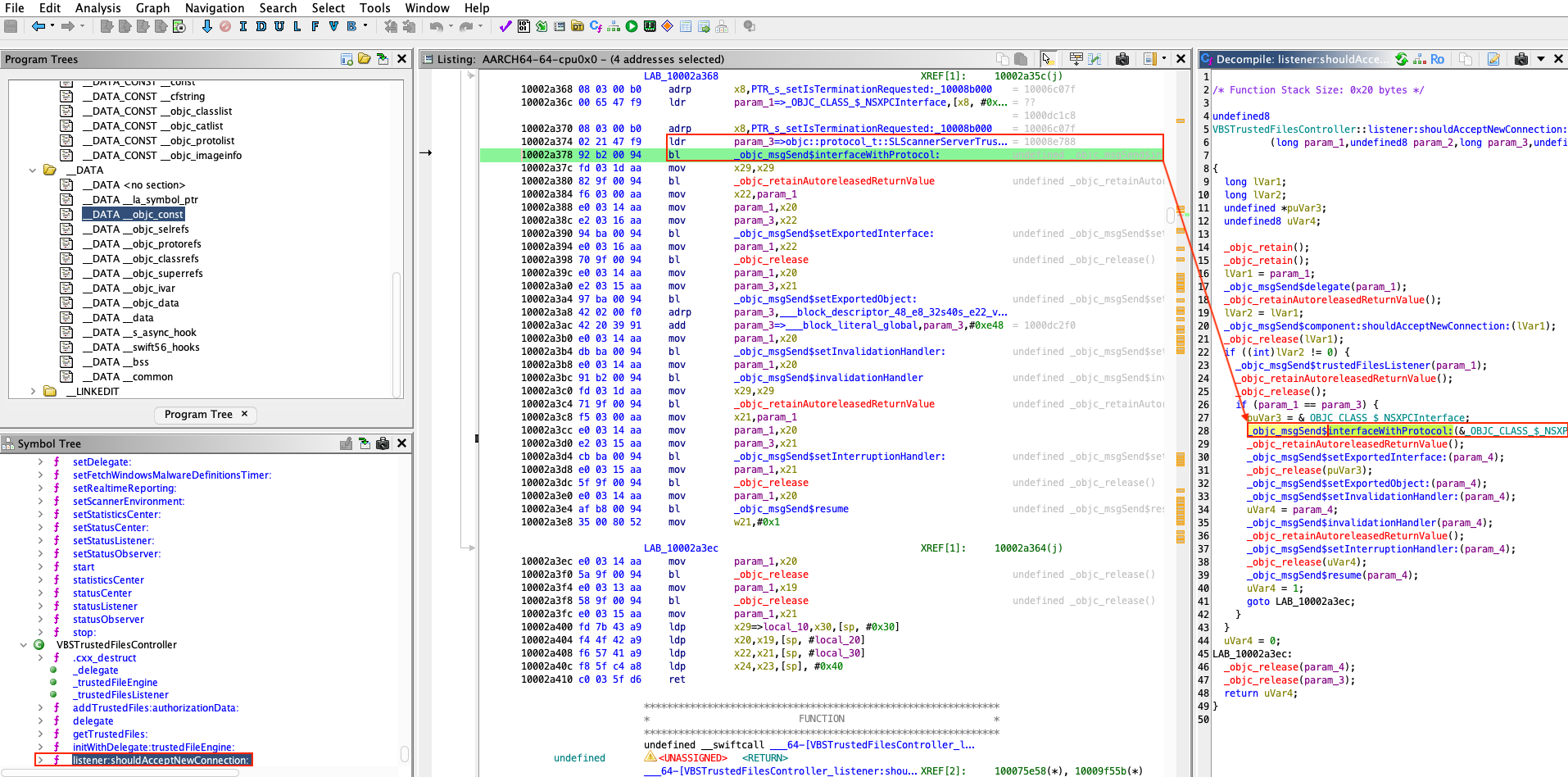Image resolution: width=1568 pixels, height=777 pixels.
Task: Toggle Function navigation type 'F'
Action: 315,26
